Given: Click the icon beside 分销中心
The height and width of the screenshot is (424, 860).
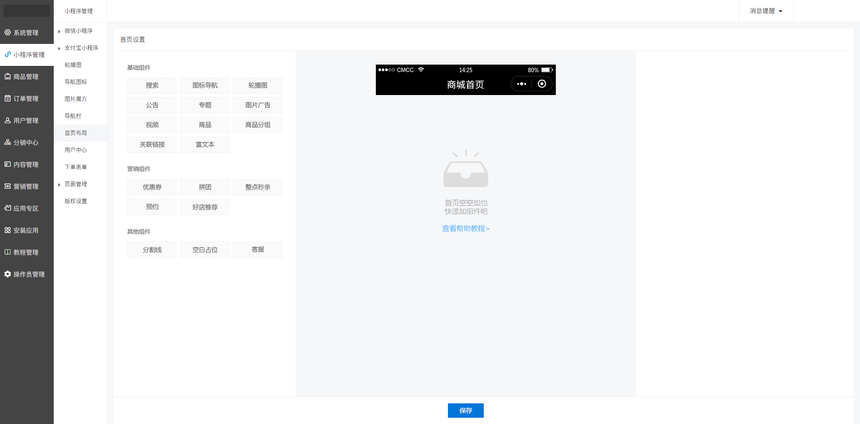Looking at the screenshot, I should 7,143.
